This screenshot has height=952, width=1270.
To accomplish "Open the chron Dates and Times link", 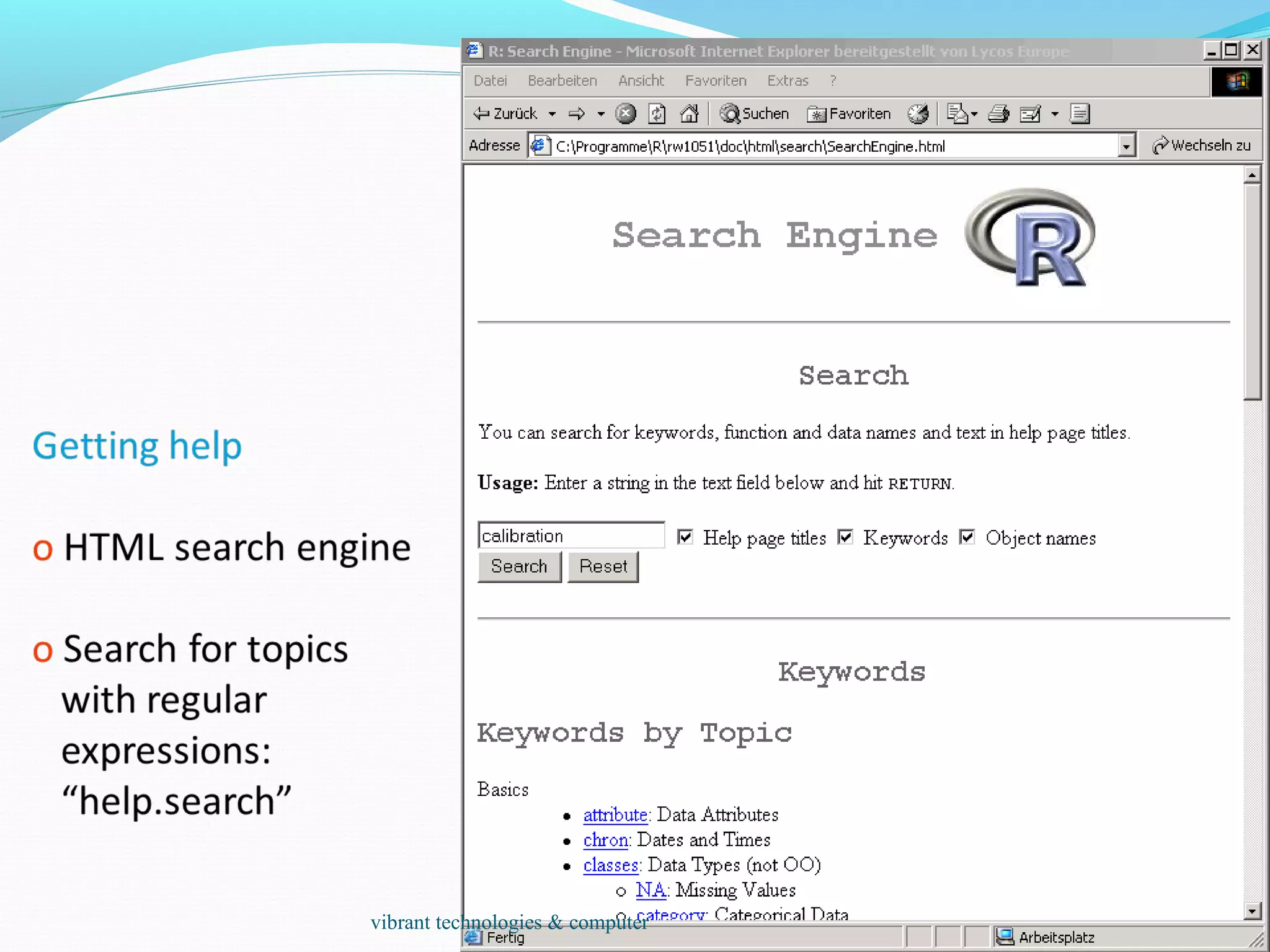I will click(605, 840).
